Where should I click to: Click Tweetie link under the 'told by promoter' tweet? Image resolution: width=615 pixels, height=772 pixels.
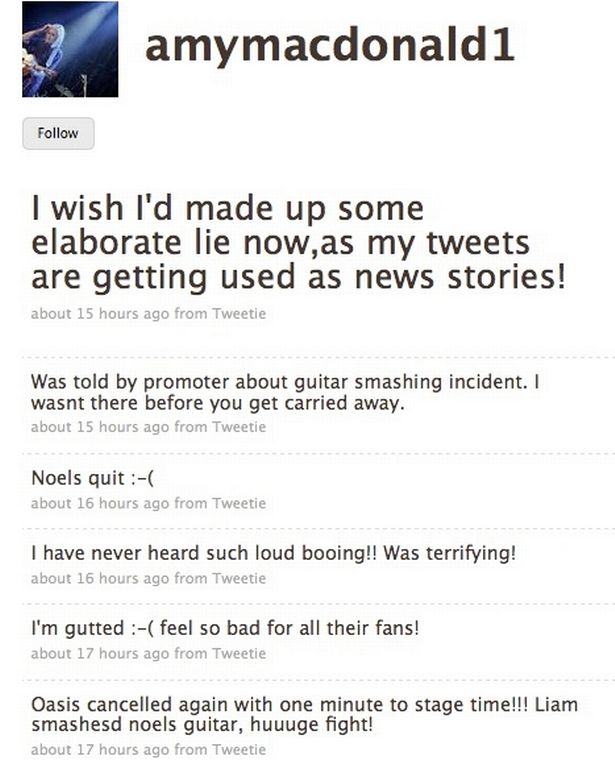tap(239, 427)
